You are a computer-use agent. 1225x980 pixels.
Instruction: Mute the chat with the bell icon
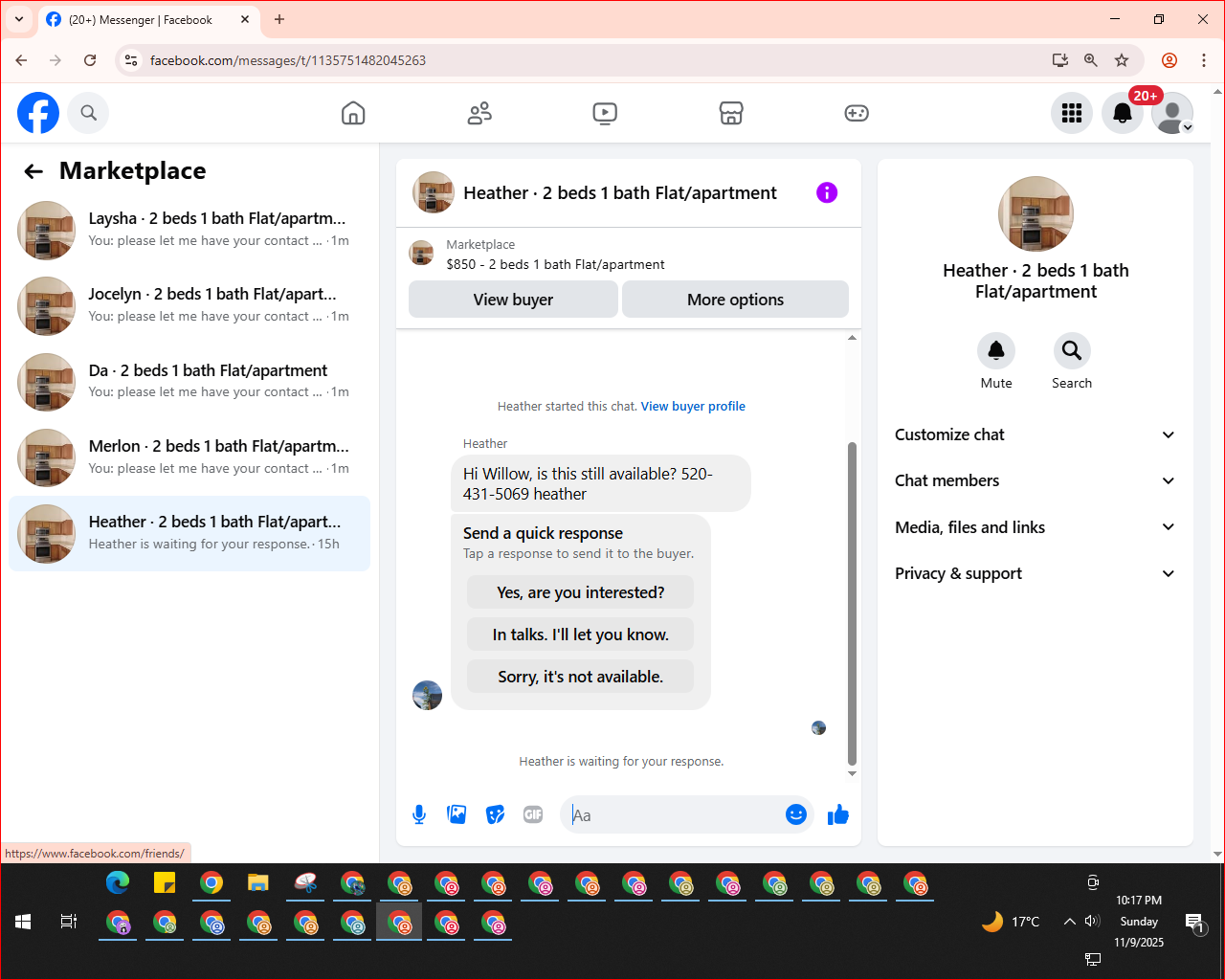996,351
